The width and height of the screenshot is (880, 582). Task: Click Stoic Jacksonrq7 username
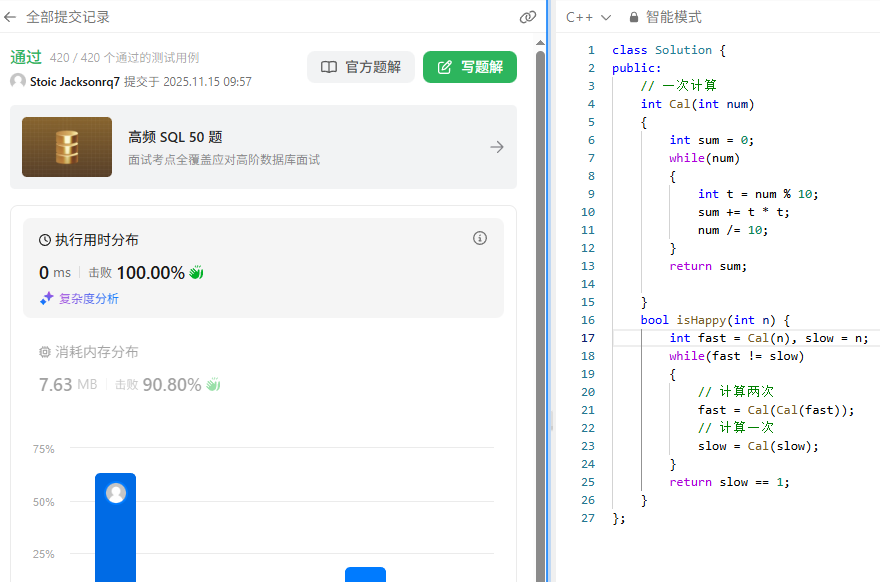pos(75,82)
